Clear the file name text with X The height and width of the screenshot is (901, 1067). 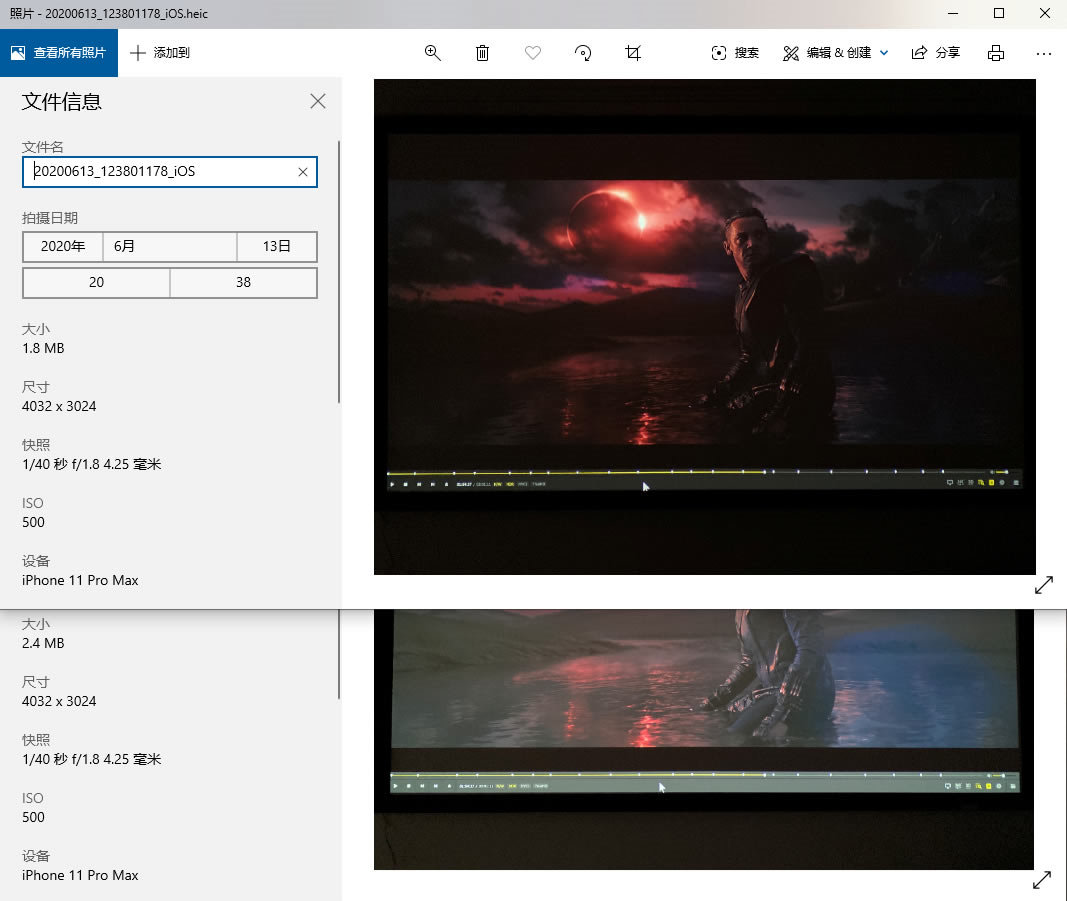(303, 172)
